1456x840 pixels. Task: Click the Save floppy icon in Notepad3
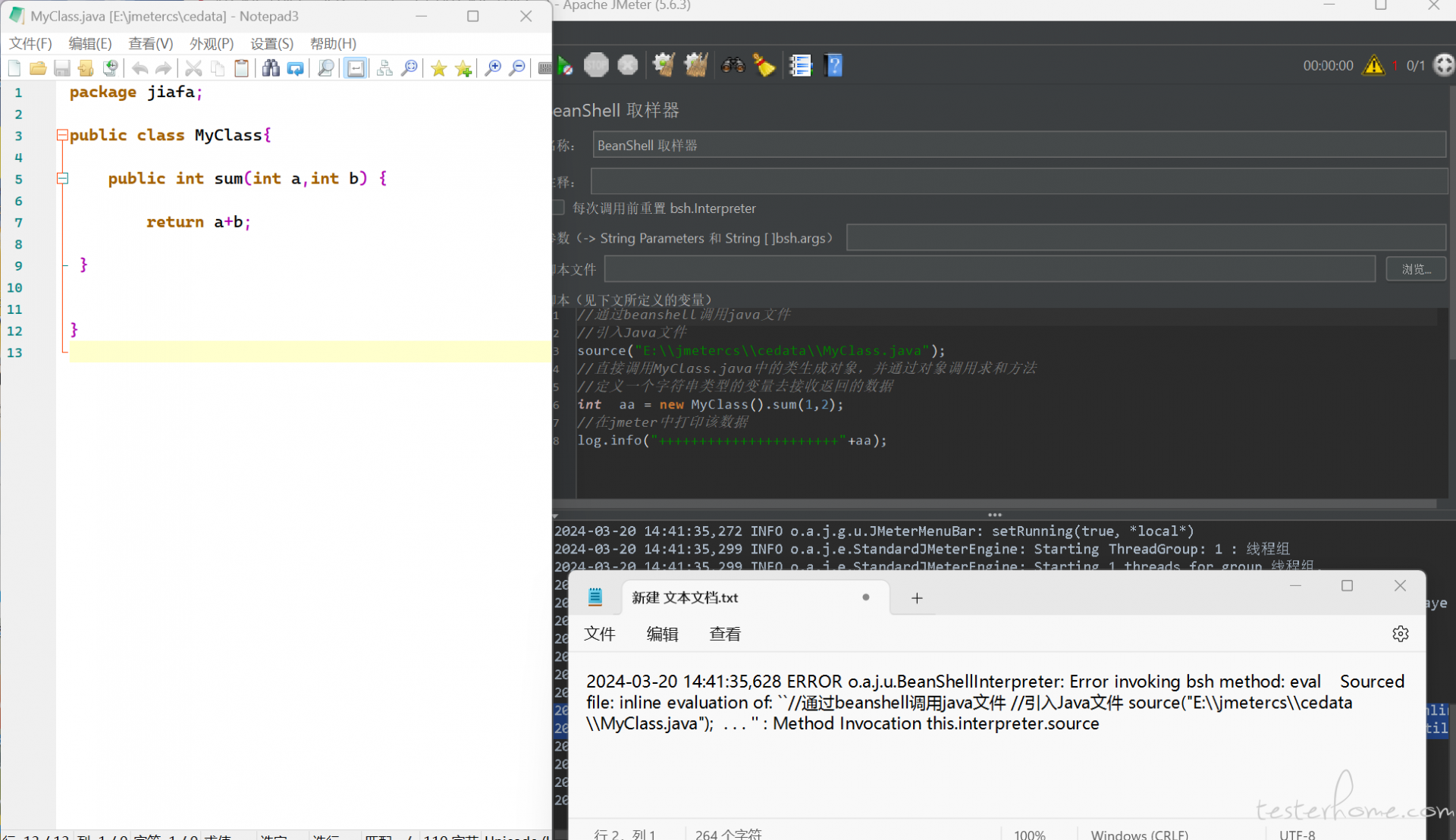pyautogui.click(x=62, y=68)
